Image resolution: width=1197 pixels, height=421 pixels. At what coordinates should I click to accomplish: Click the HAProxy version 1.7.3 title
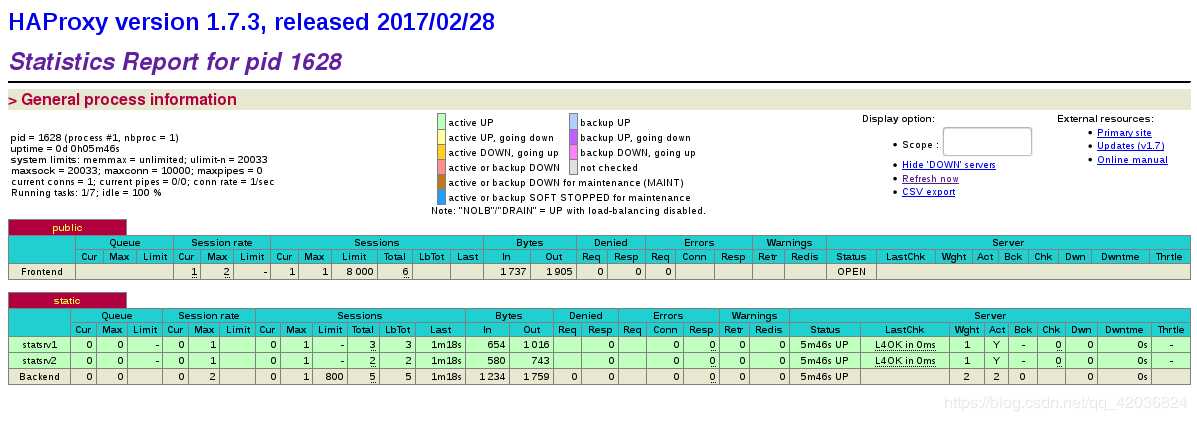pos(252,21)
